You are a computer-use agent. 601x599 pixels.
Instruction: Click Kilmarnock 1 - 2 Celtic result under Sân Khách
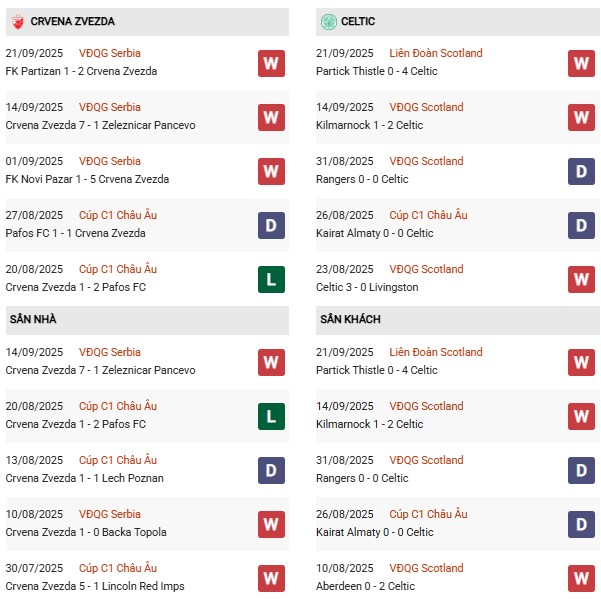click(x=369, y=424)
